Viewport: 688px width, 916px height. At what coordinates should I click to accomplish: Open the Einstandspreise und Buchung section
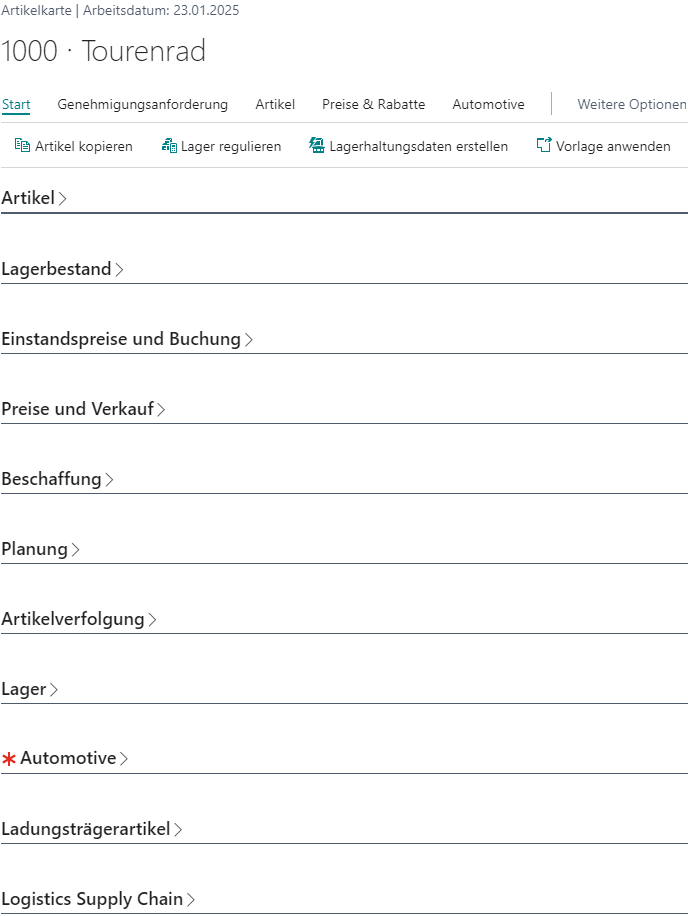point(128,339)
